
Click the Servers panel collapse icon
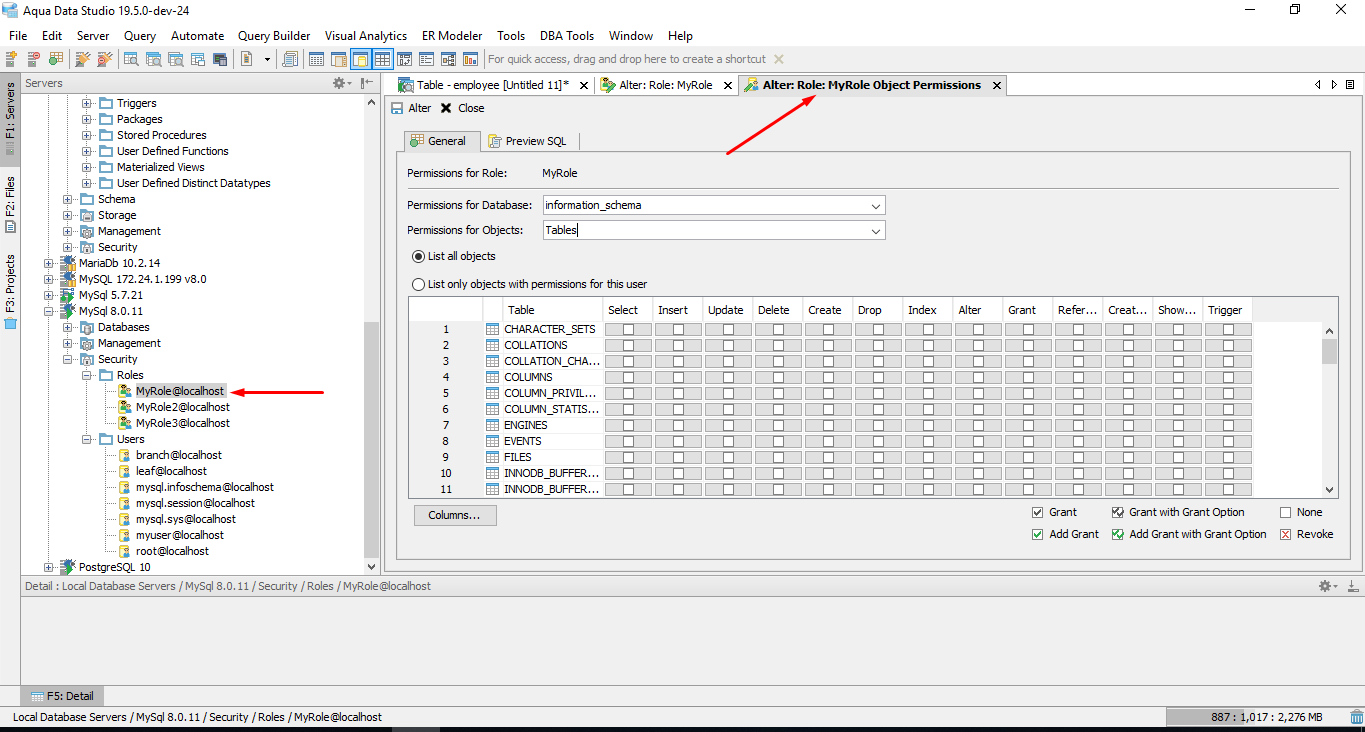coord(367,83)
